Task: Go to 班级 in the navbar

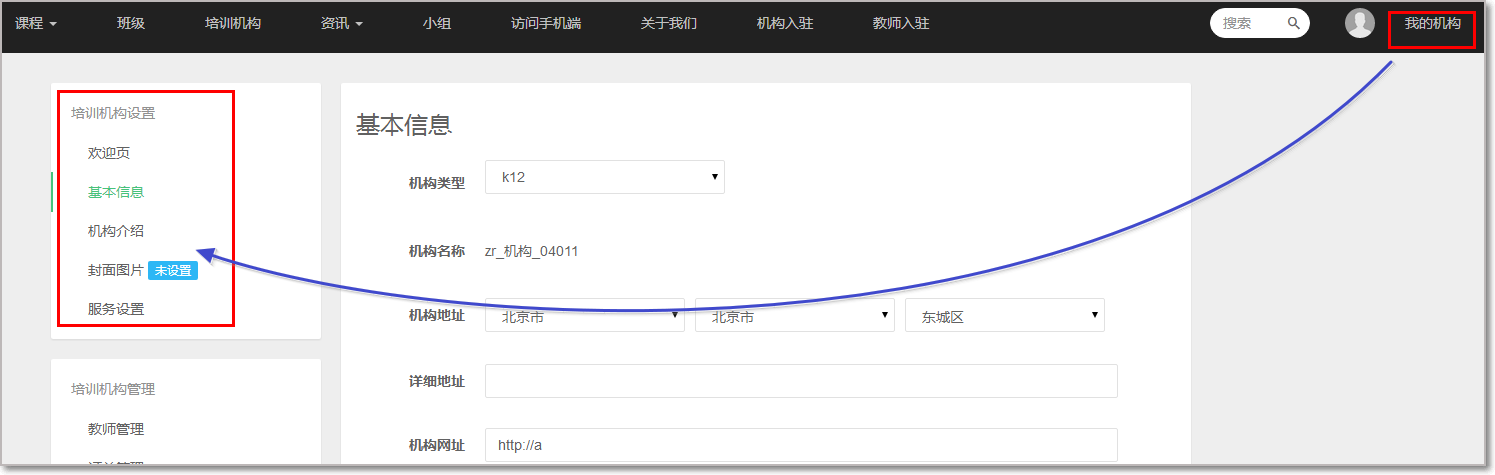Action: [131, 23]
